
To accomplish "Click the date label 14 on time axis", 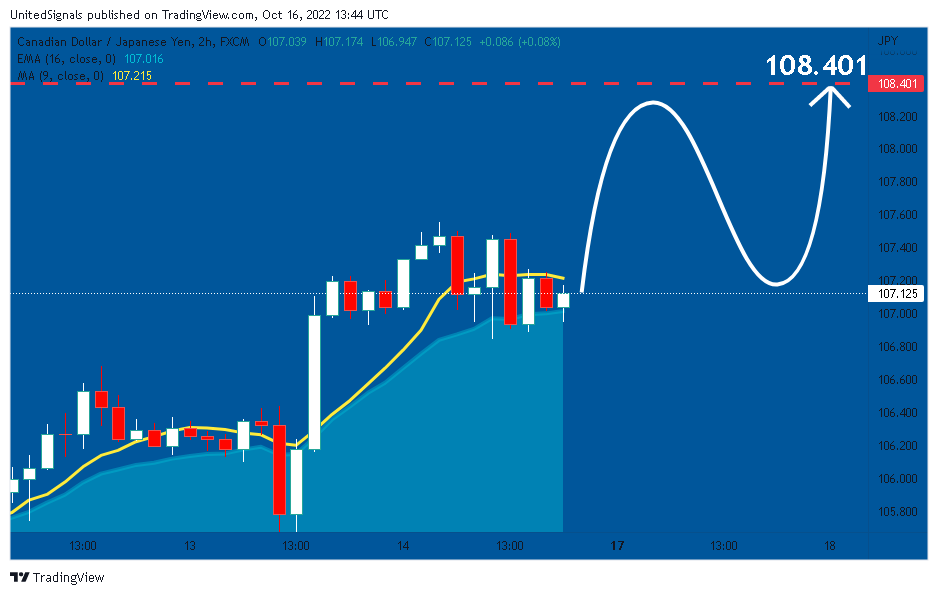I will click(403, 546).
